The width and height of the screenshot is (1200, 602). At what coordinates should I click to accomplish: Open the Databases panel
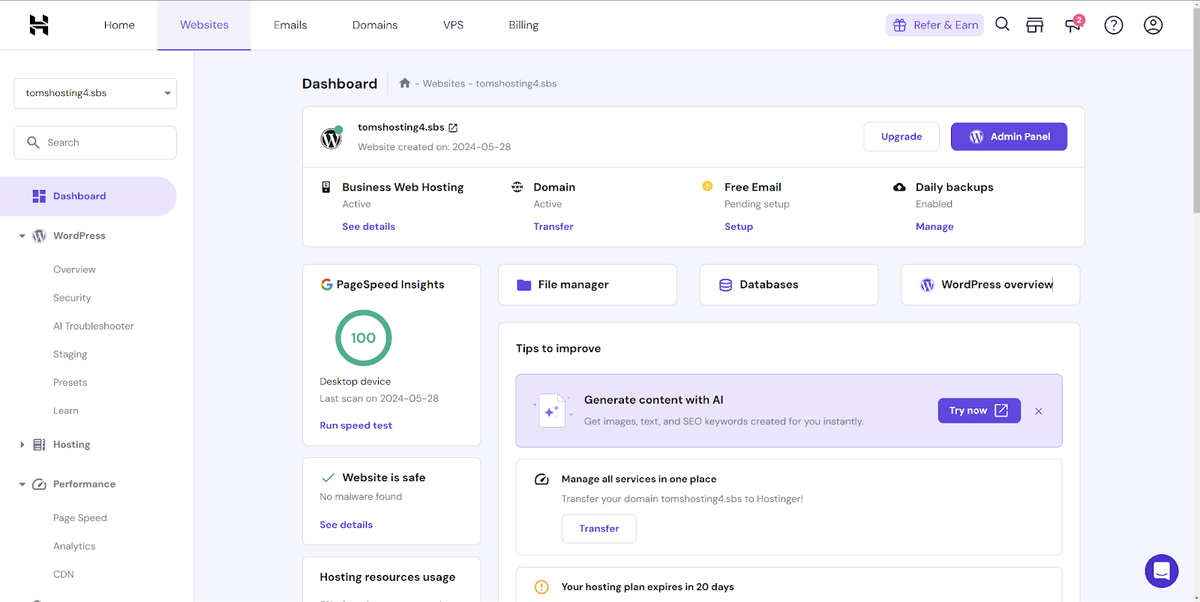tap(788, 284)
